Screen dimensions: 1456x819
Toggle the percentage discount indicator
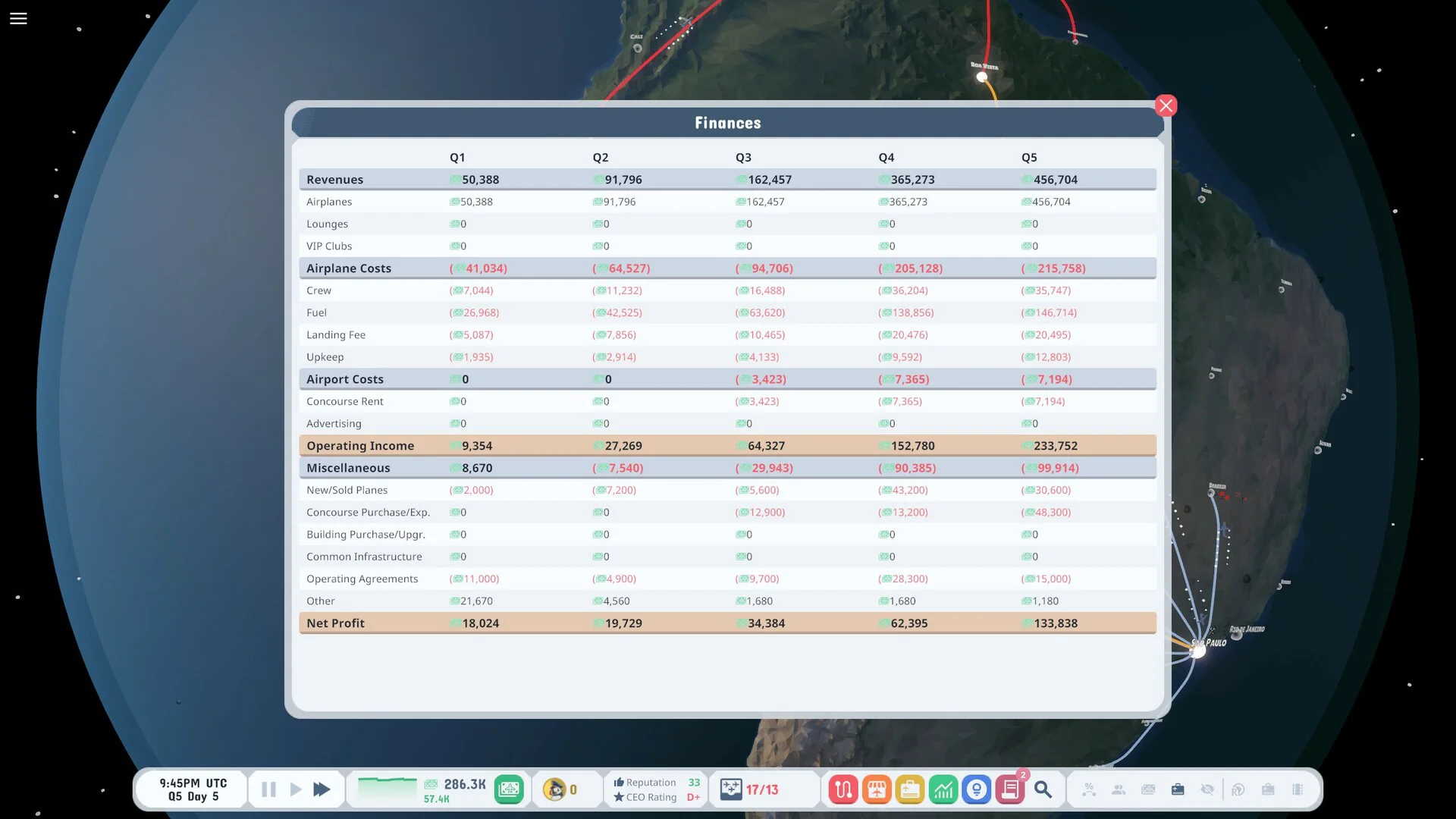click(x=1088, y=789)
